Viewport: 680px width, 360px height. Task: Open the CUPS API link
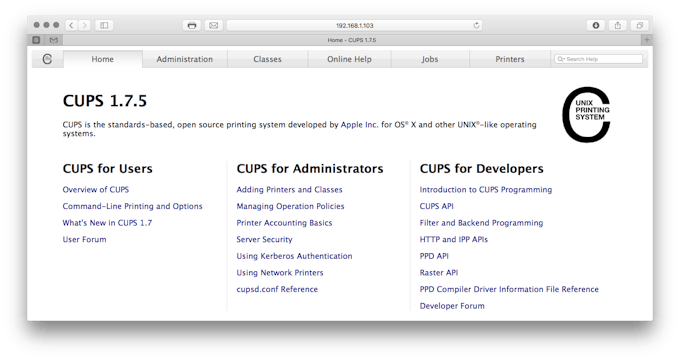436,206
